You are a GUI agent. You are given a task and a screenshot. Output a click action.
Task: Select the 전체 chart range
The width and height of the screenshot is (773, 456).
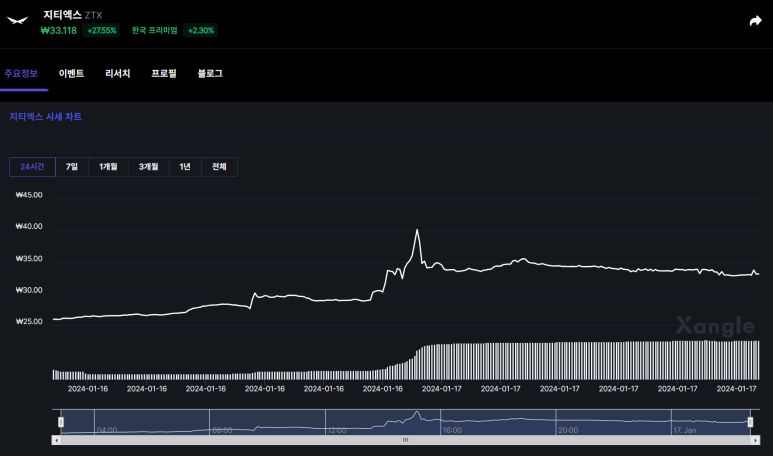pyautogui.click(x=219, y=167)
